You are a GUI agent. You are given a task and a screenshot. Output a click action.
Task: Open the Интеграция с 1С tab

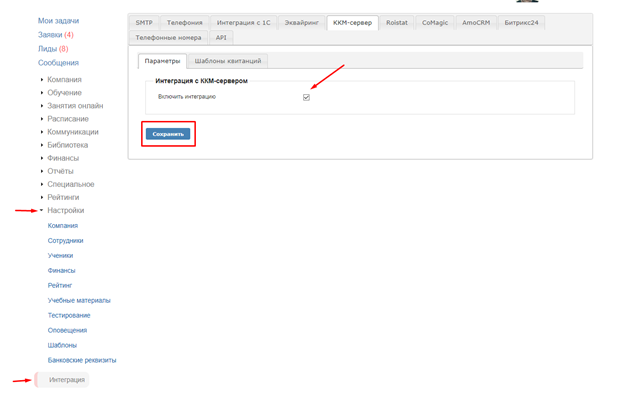[x=243, y=23]
